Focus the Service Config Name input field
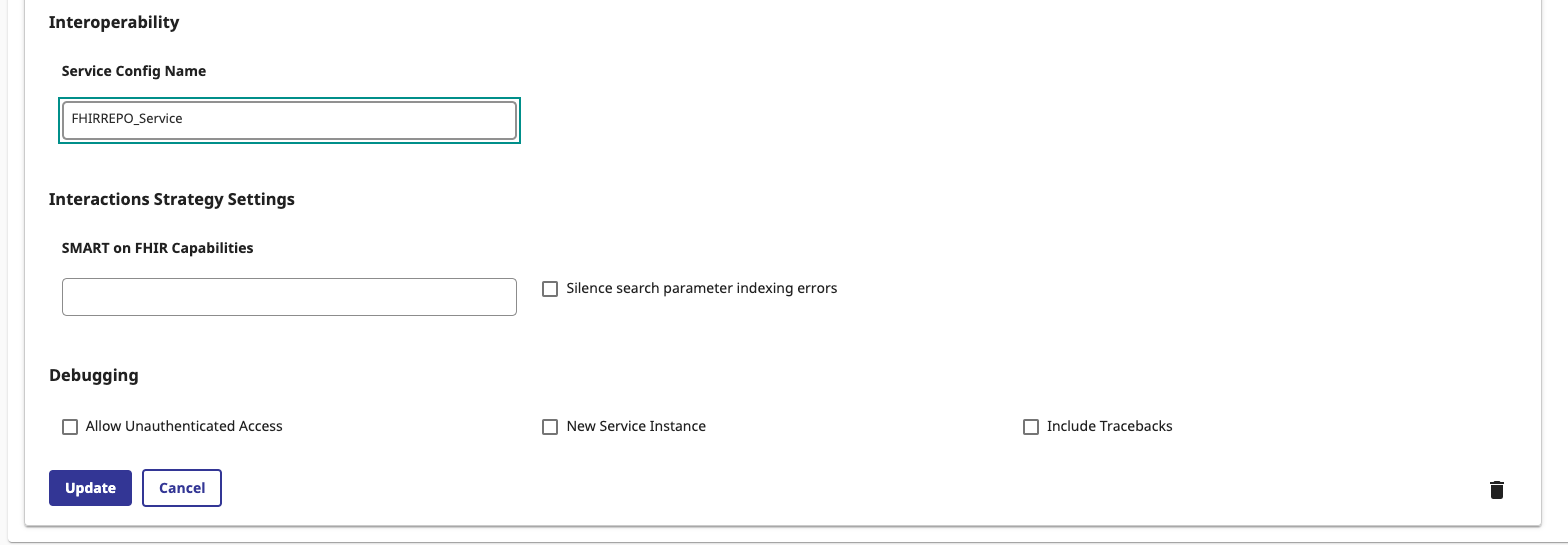1568x545 pixels. click(289, 120)
